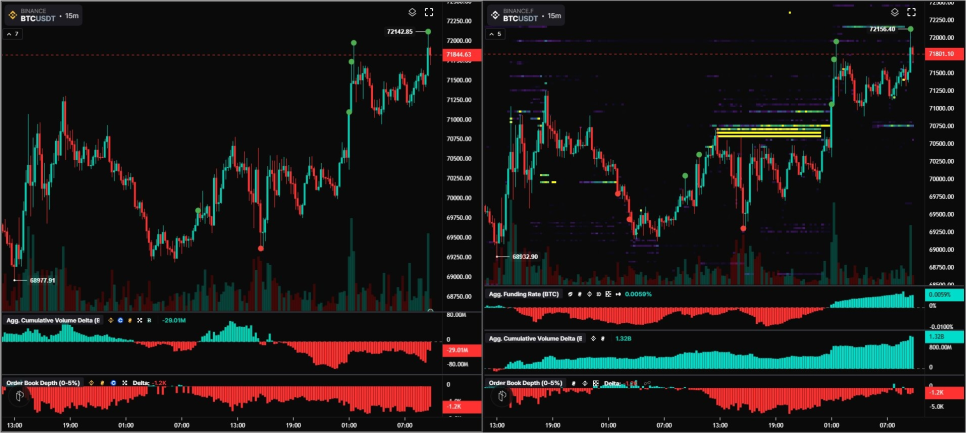
Task: Click the -29.01M value in the CVD header
Action: 174,320
